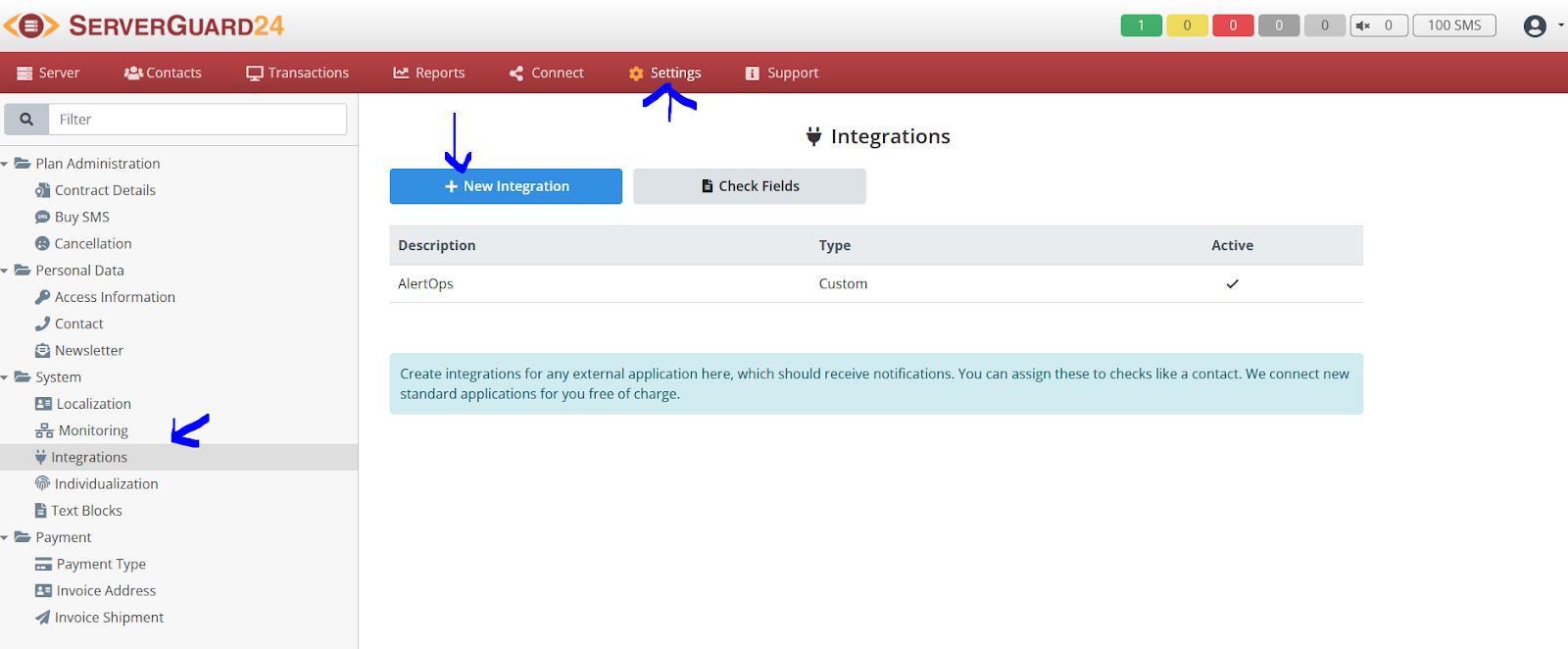Open the Reports menu
Screen dimensions: 1568x649
click(429, 73)
